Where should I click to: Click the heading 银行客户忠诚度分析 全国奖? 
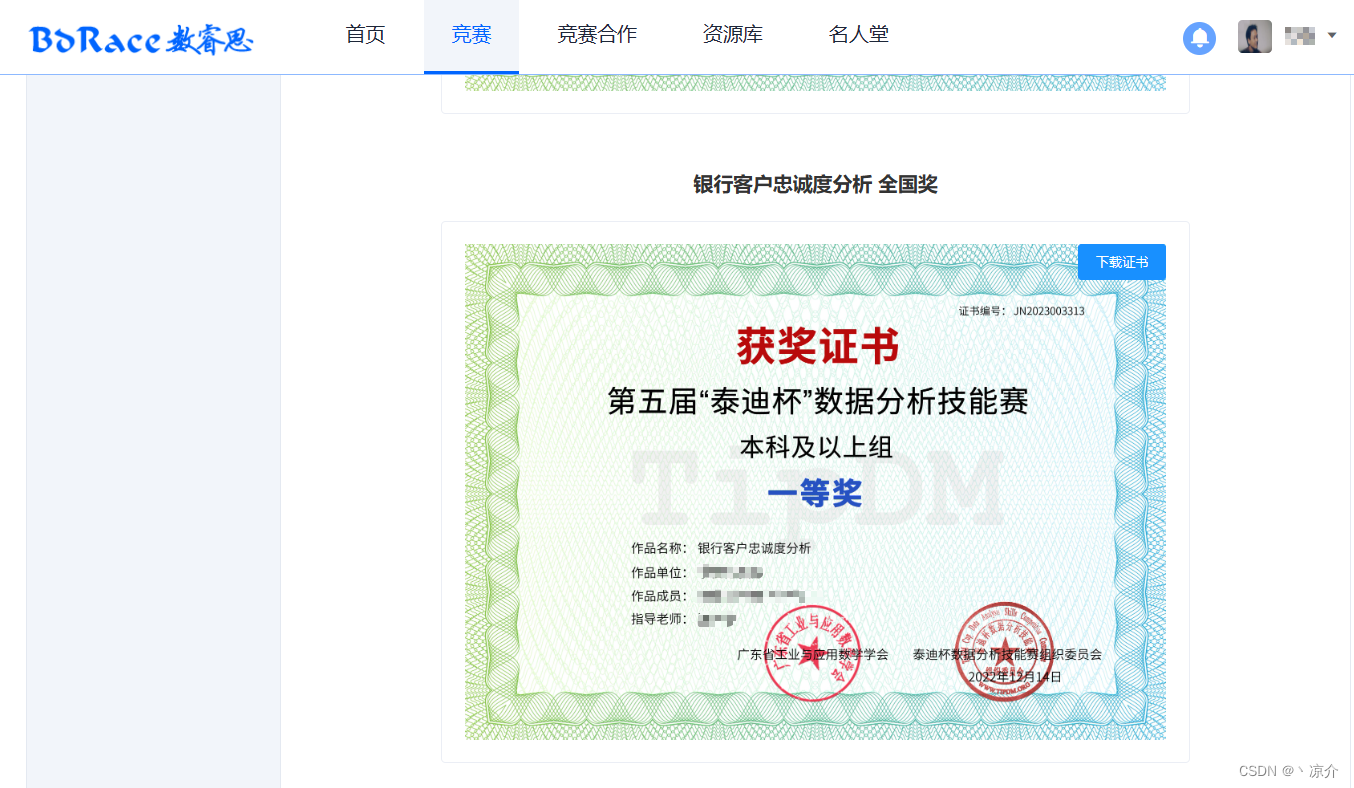click(x=815, y=184)
